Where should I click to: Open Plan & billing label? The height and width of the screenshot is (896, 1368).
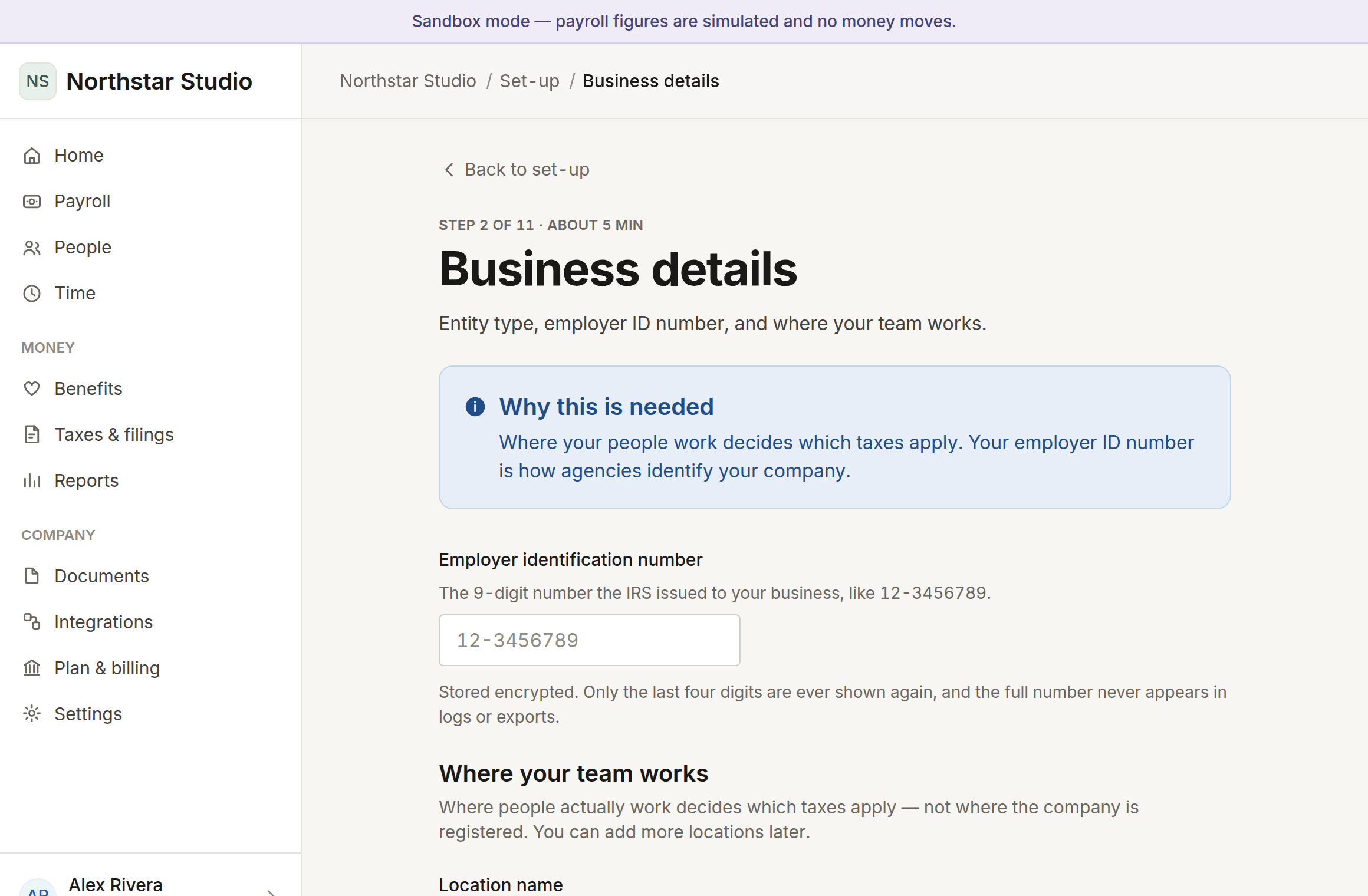point(107,668)
